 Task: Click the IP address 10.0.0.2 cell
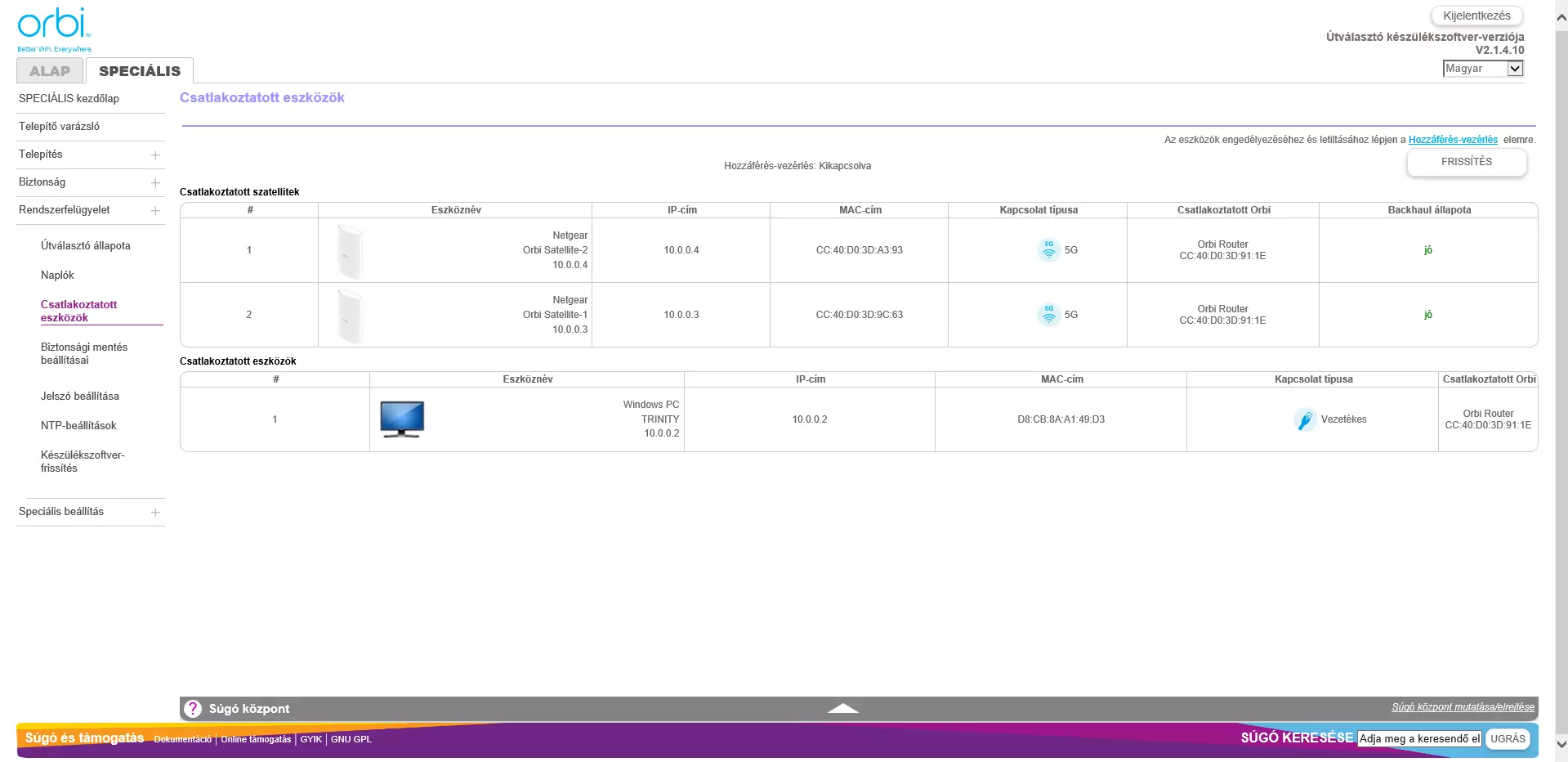809,419
